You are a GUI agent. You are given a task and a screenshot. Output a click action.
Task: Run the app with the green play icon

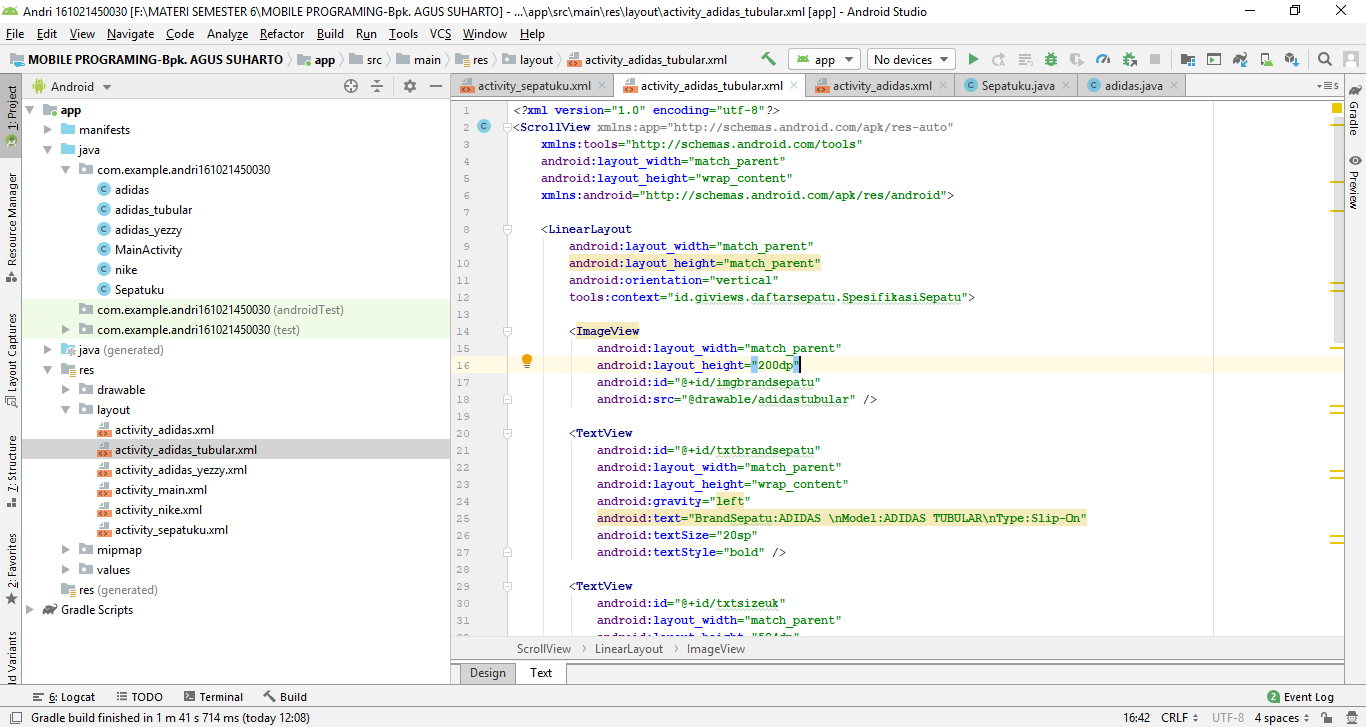point(973,59)
